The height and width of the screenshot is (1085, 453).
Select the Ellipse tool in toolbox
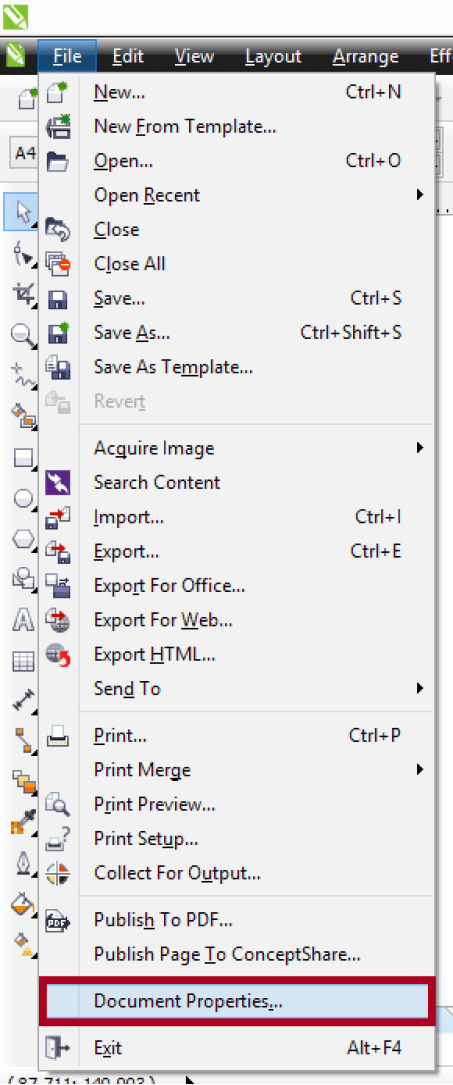[23, 500]
